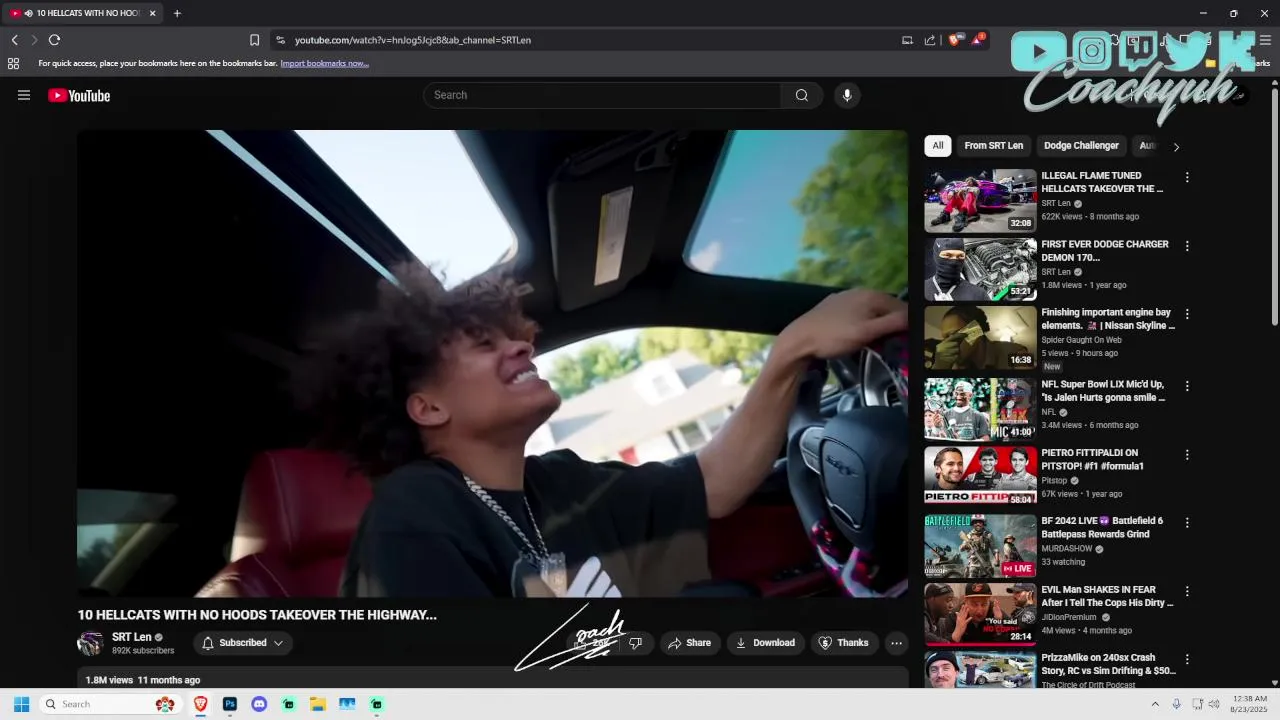1280x720 pixels.
Task: Open PIETRO FITTIPALDI ON PITSTOP video
Action: pyautogui.click(x=980, y=476)
